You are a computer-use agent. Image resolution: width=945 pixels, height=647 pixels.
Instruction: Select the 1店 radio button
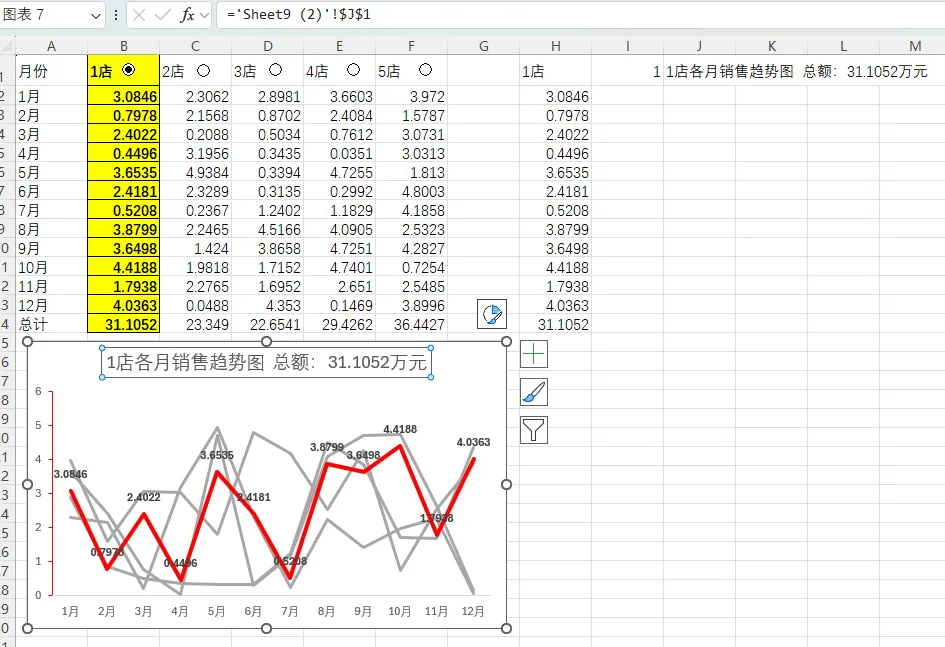[x=128, y=70]
